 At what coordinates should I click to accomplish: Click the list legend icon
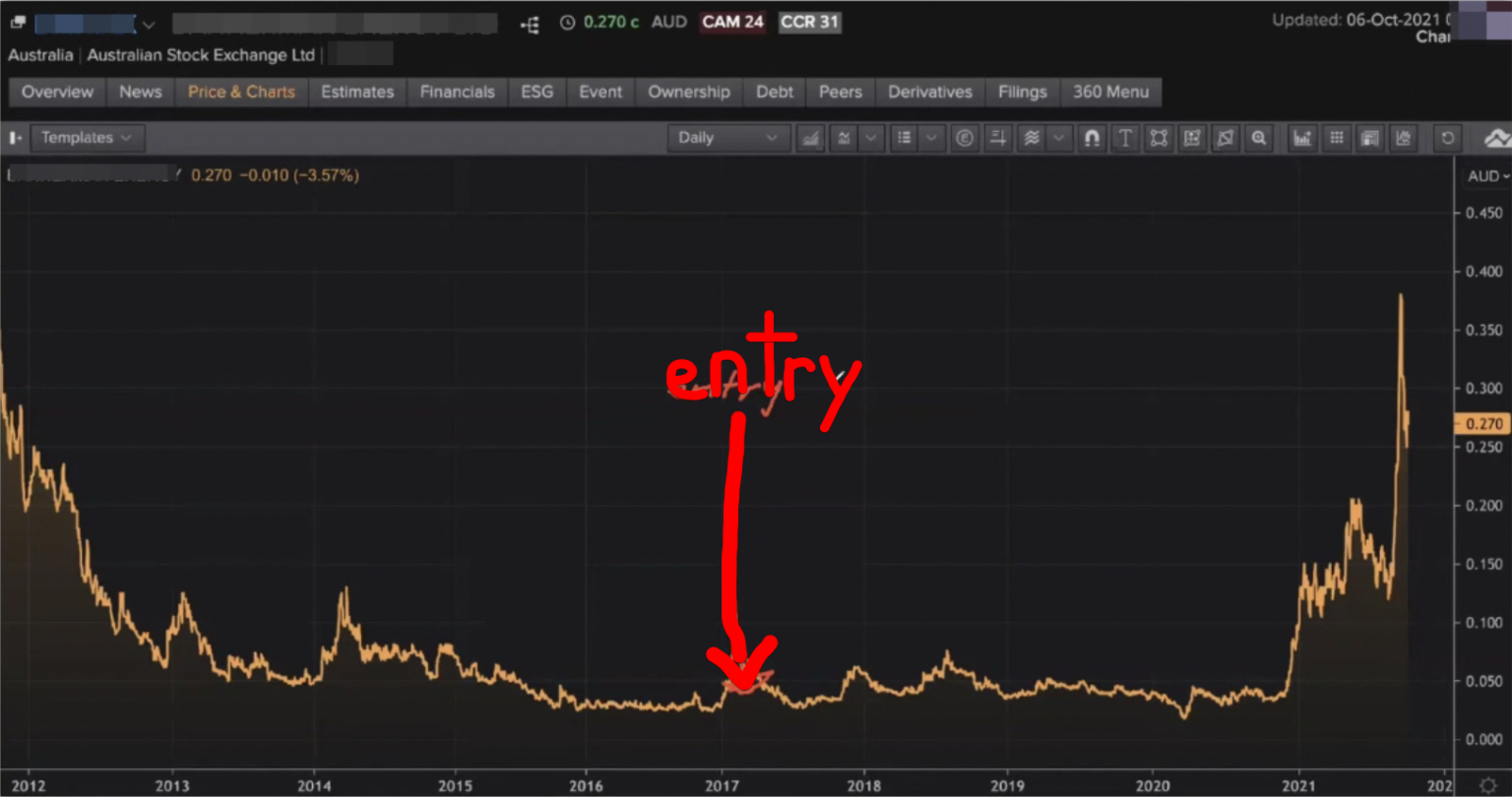tap(904, 138)
